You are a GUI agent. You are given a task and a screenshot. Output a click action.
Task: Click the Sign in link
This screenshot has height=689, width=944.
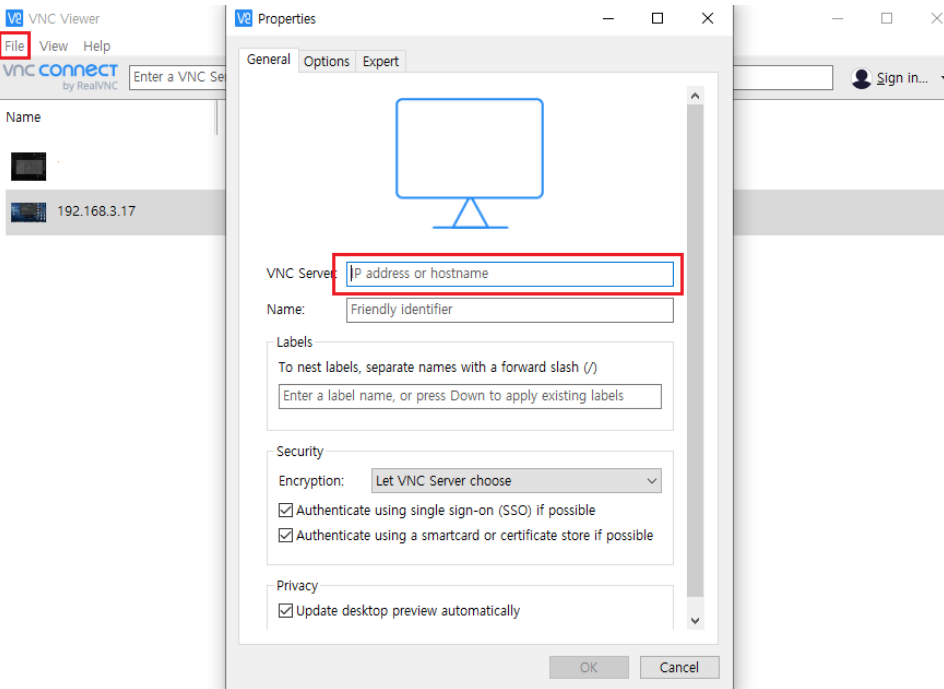tap(902, 78)
